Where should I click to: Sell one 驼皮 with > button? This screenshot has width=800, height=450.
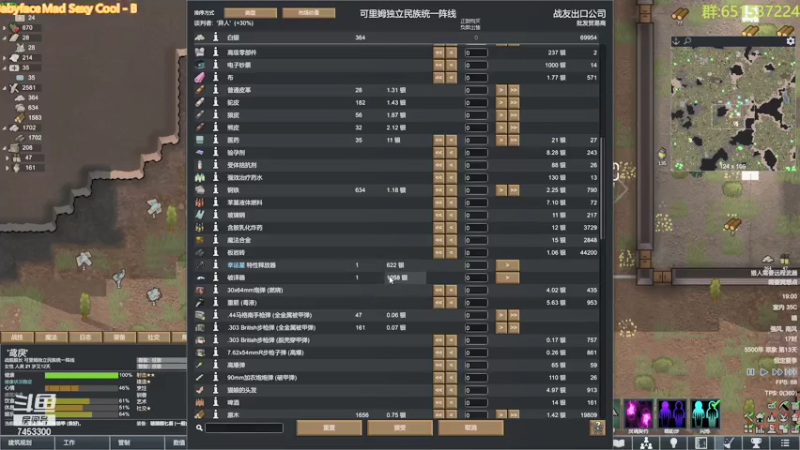click(x=502, y=102)
